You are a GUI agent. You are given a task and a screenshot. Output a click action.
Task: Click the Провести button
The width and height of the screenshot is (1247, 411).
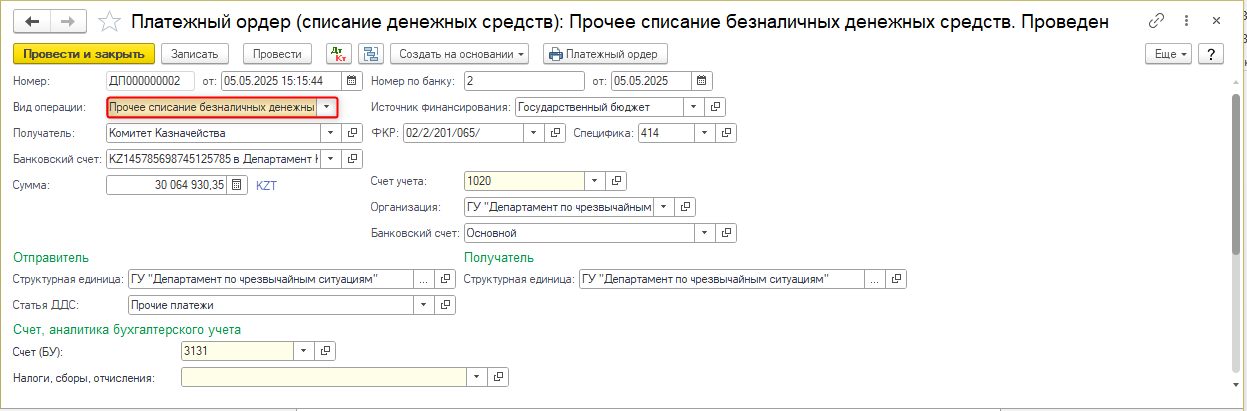(277, 54)
